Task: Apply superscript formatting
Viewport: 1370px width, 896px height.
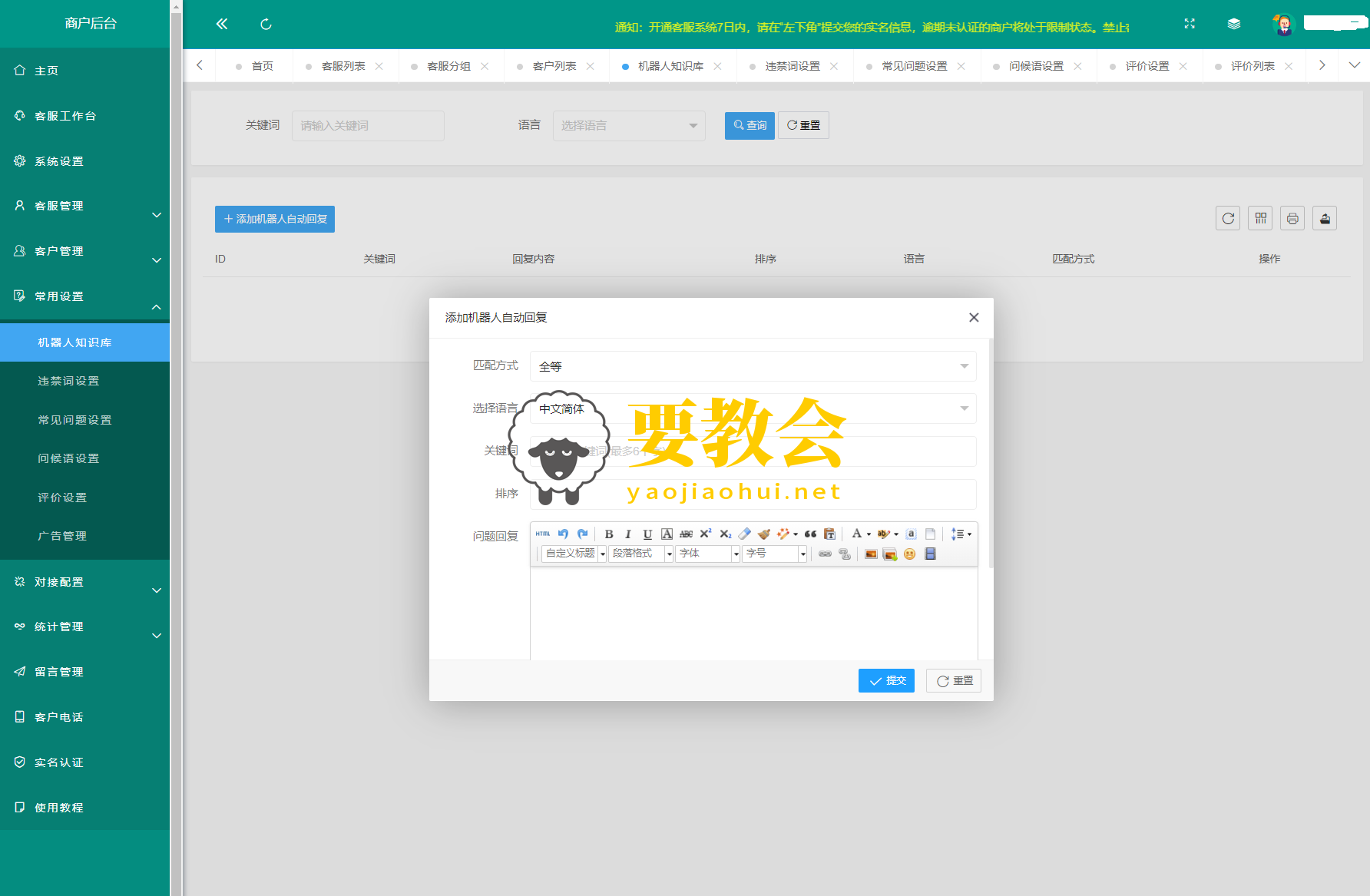Action: [706, 534]
